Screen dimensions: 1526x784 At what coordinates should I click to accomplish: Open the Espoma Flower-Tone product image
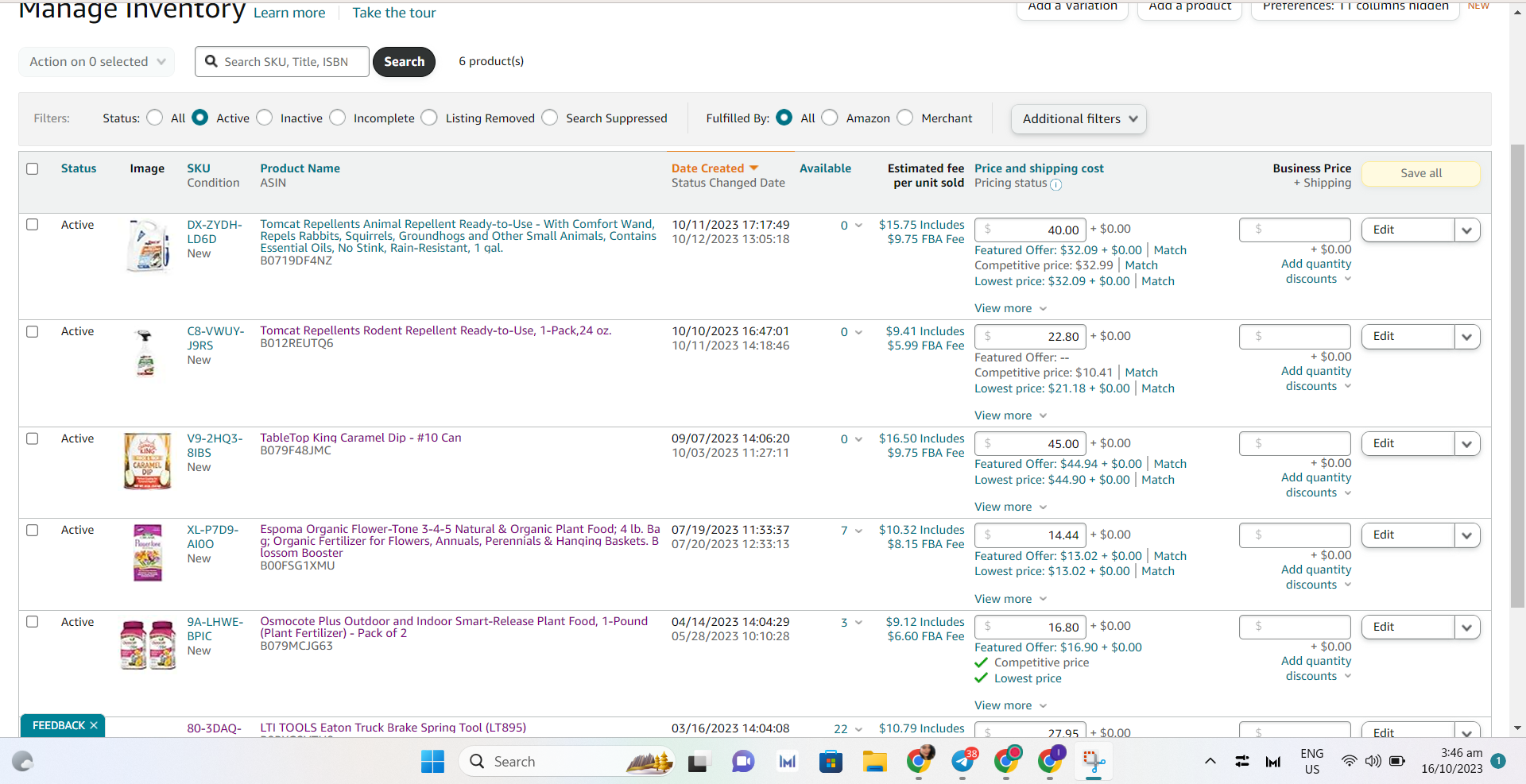(x=148, y=553)
